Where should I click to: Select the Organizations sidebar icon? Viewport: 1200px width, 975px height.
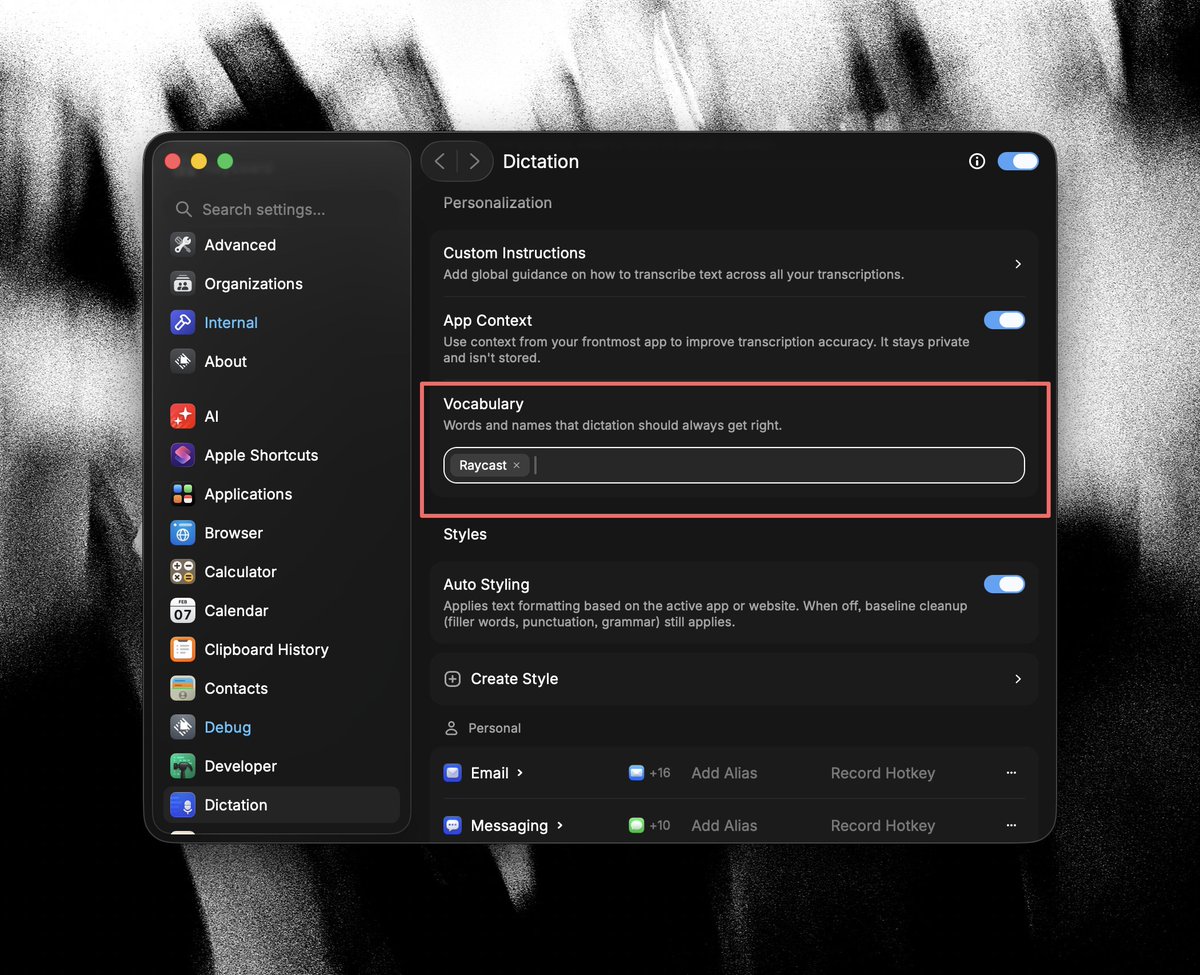click(x=182, y=284)
